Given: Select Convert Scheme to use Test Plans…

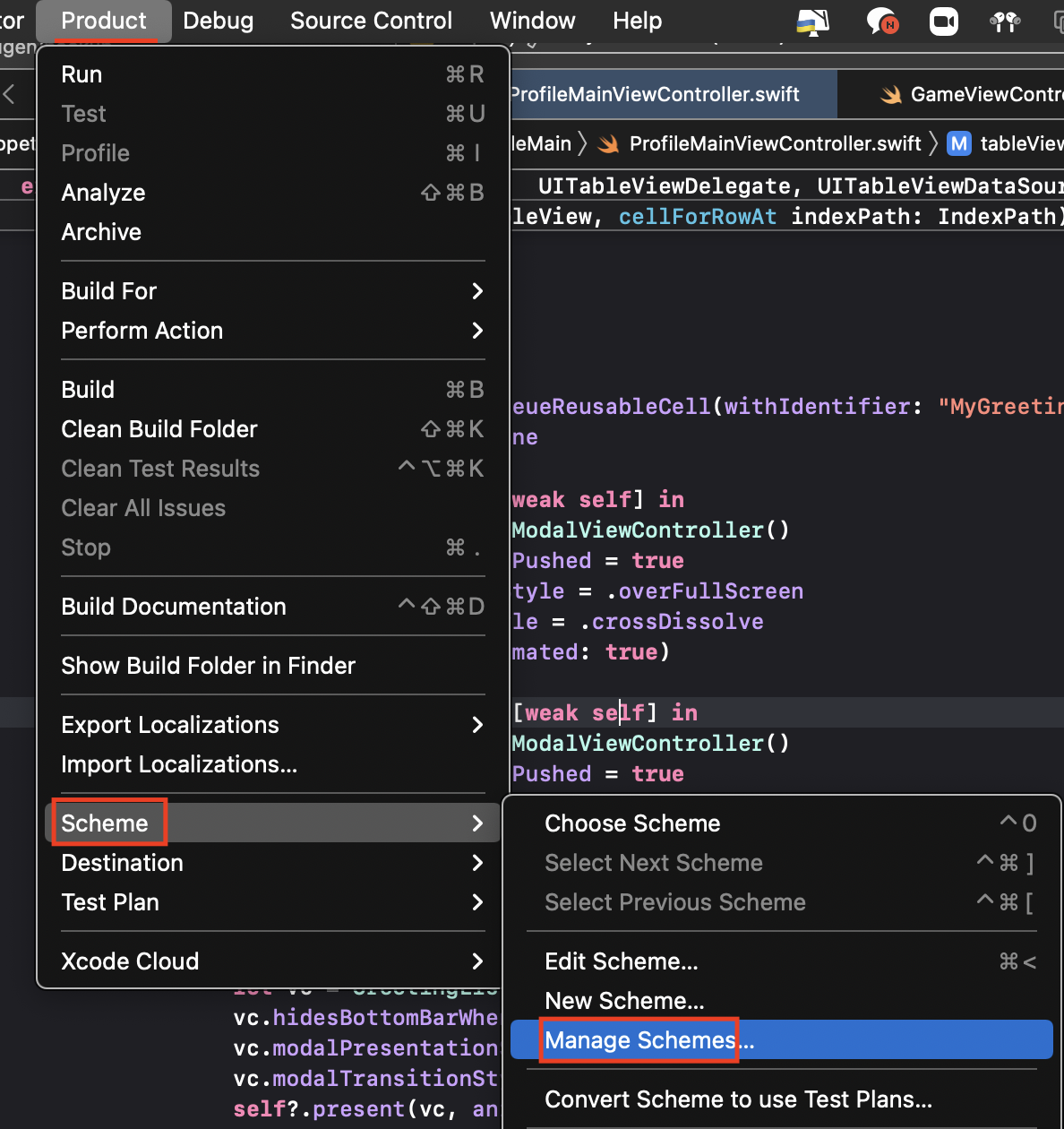Looking at the screenshot, I should pos(782,1099).
